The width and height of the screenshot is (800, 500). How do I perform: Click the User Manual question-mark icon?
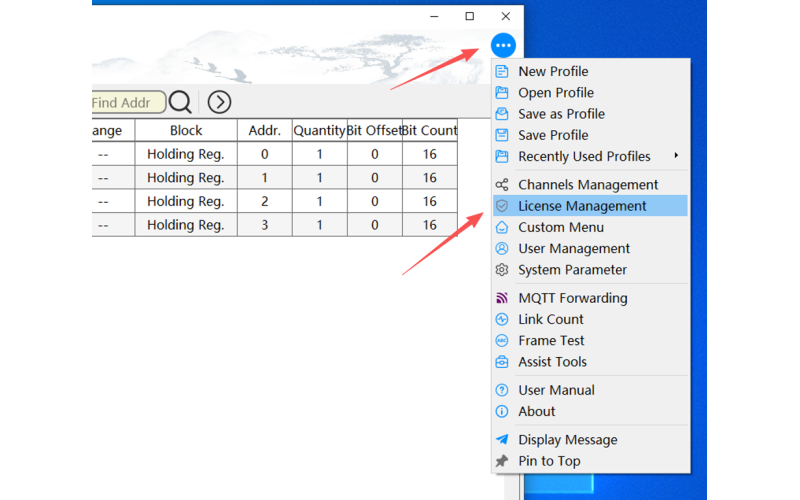tap(502, 390)
